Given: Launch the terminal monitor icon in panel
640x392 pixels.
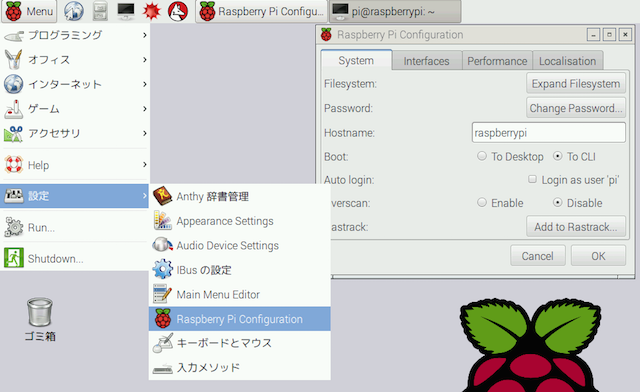Looking at the screenshot, I should click(126, 11).
